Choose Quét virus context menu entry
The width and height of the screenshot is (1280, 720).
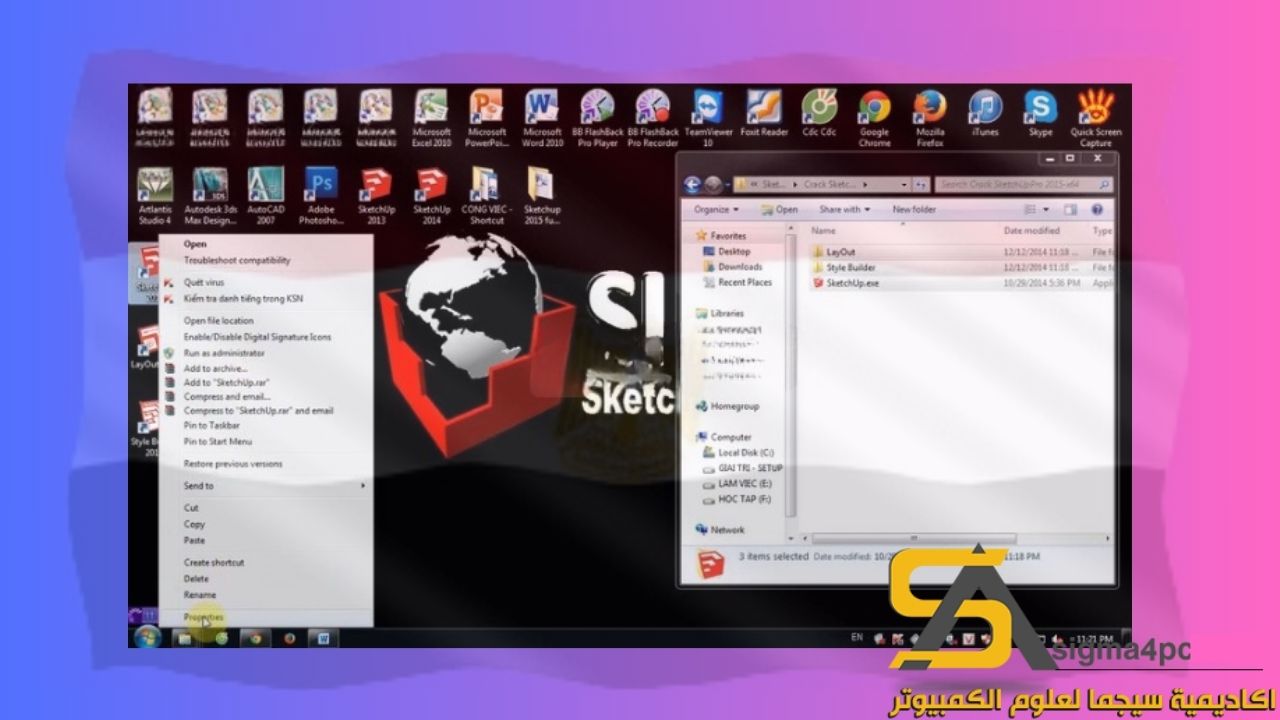pos(203,282)
